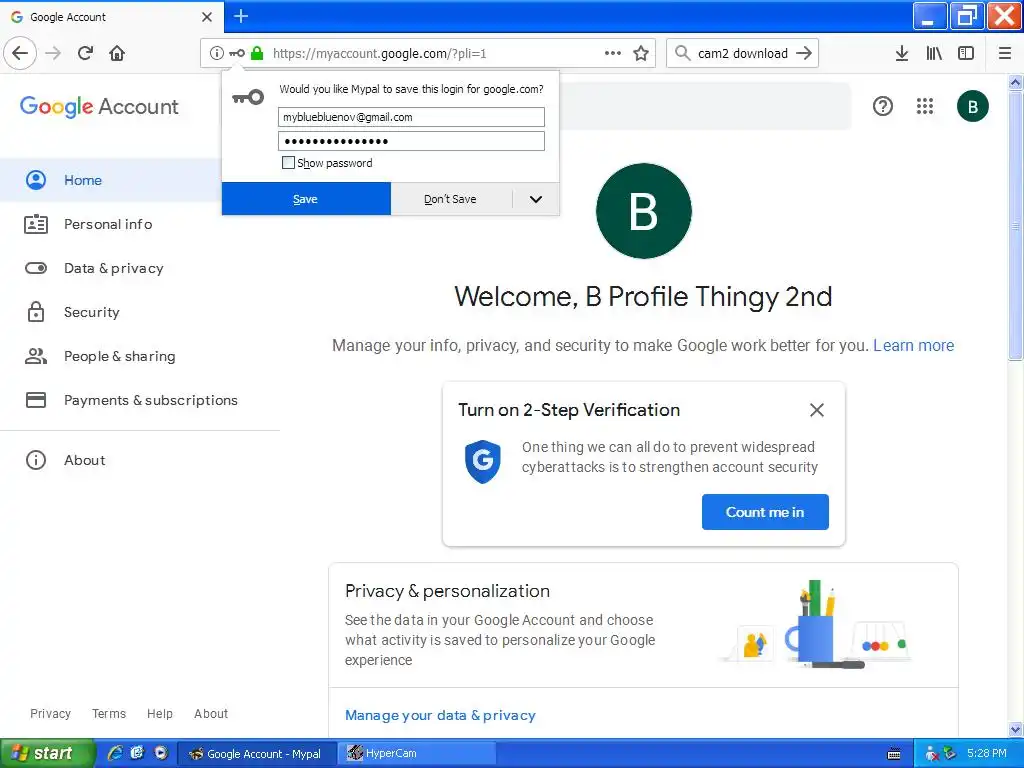This screenshot has width=1024, height=768.
Task: Open the footer About link
Action: (211, 713)
